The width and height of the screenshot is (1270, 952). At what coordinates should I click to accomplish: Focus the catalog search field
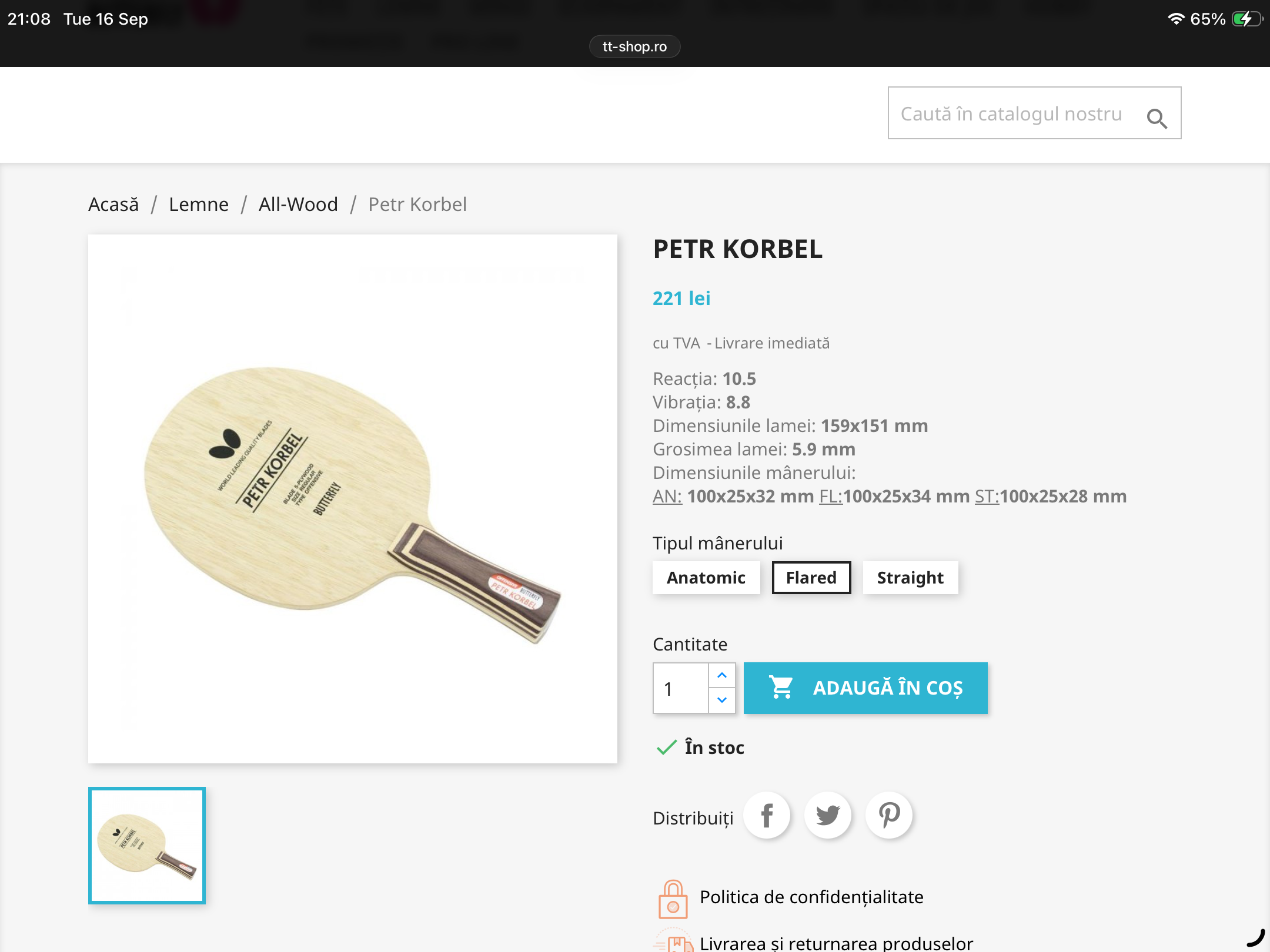[1011, 113]
